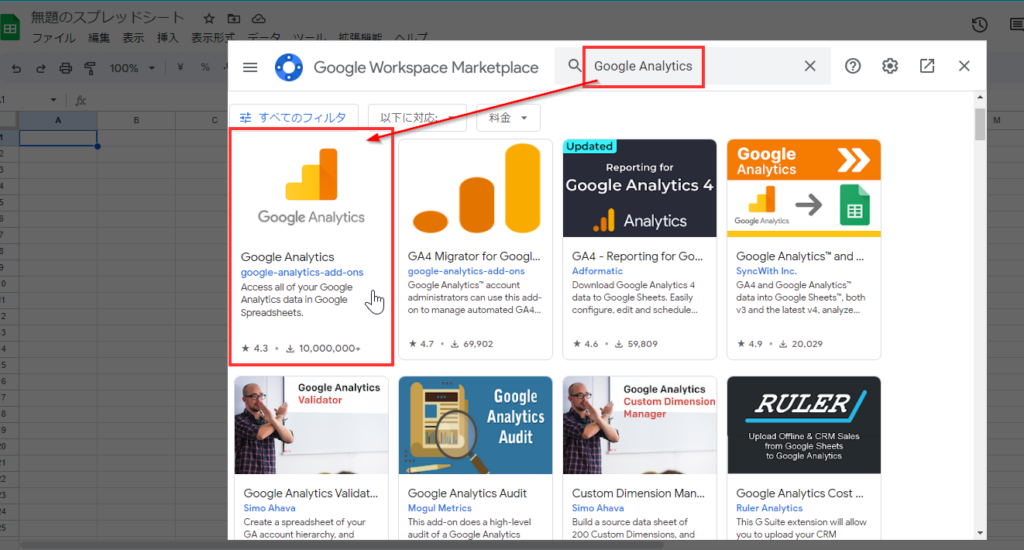Image resolution: width=1024 pixels, height=550 pixels.
Task: Click the Mogul Metrics developer link
Action: [x=440, y=508]
